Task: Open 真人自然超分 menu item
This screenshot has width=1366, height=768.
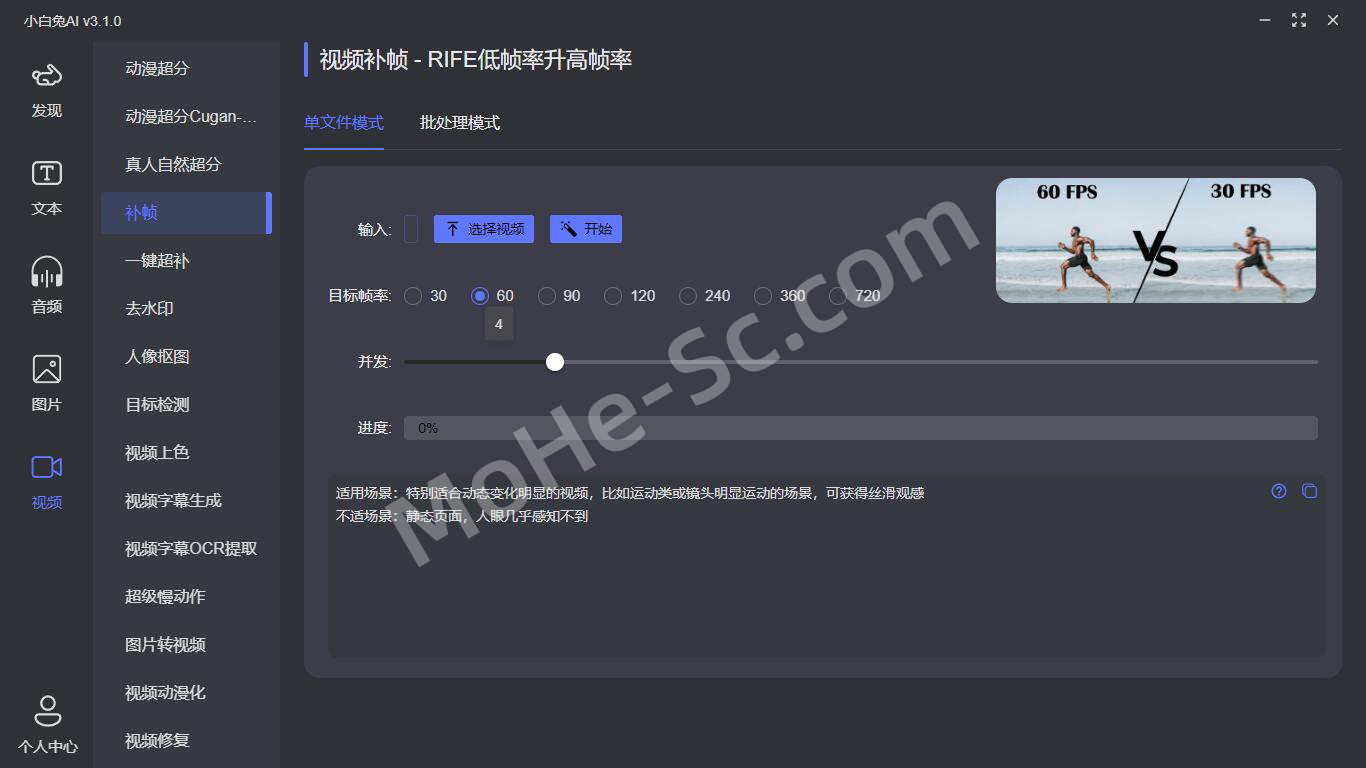Action: pyautogui.click(x=186, y=165)
